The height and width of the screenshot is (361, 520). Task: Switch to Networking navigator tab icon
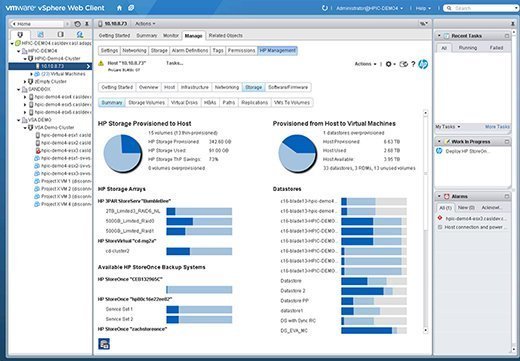click(x=80, y=34)
